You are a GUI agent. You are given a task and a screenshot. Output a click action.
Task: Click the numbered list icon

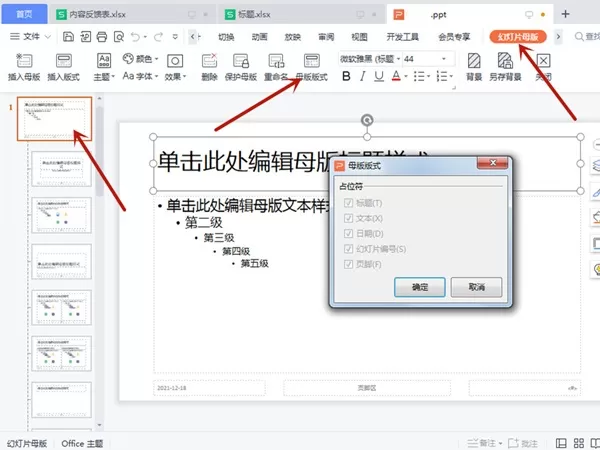click(x=442, y=76)
